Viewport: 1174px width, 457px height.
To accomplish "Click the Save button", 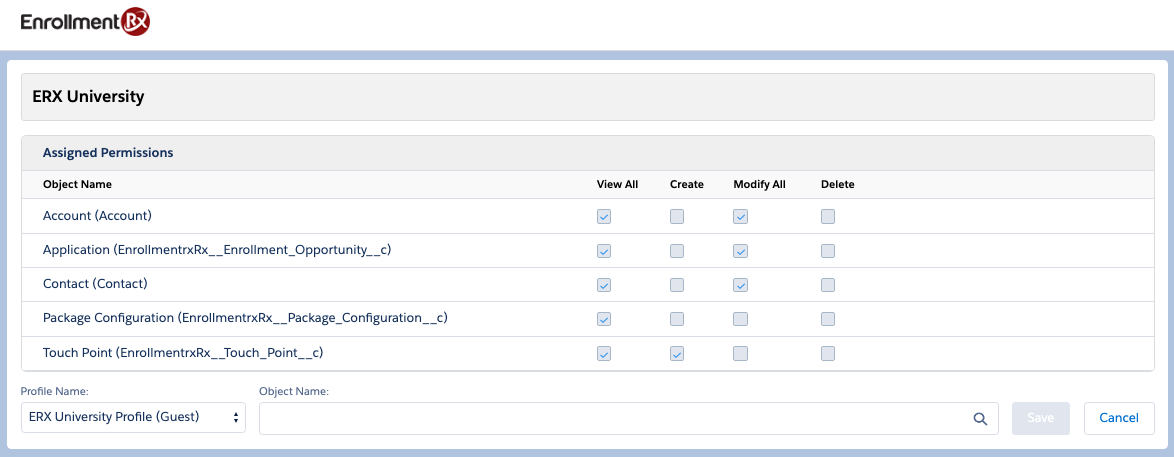I will point(1041,418).
